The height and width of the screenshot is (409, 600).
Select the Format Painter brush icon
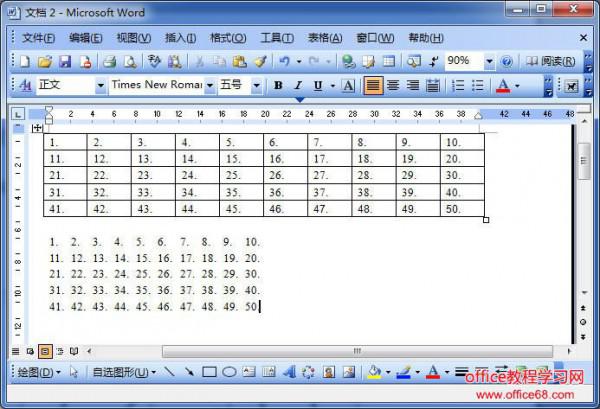tap(260, 61)
